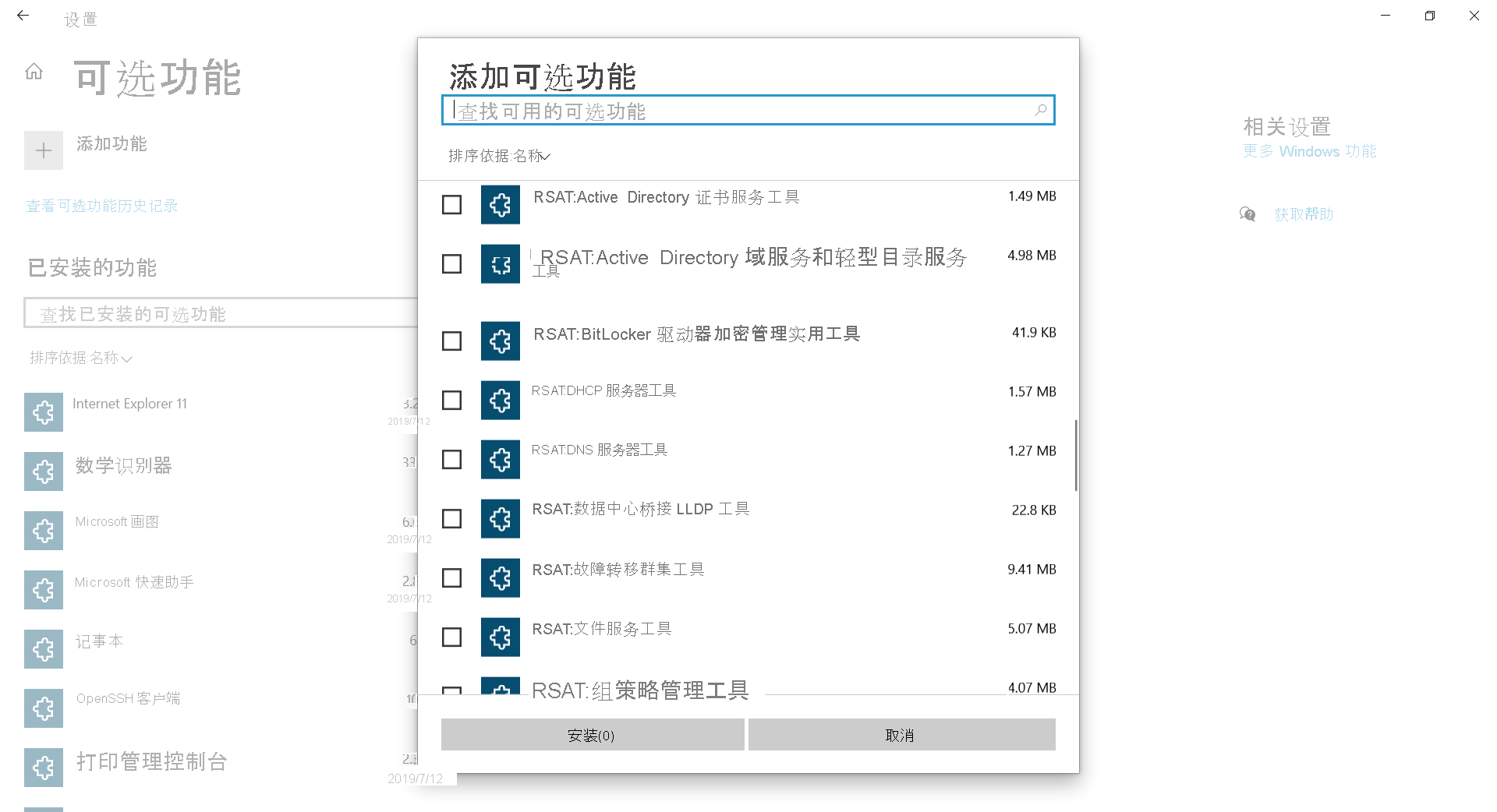Image resolution: width=1497 pixels, height=812 pixels.
Task: Click the 取消 button
Action: 902,735
